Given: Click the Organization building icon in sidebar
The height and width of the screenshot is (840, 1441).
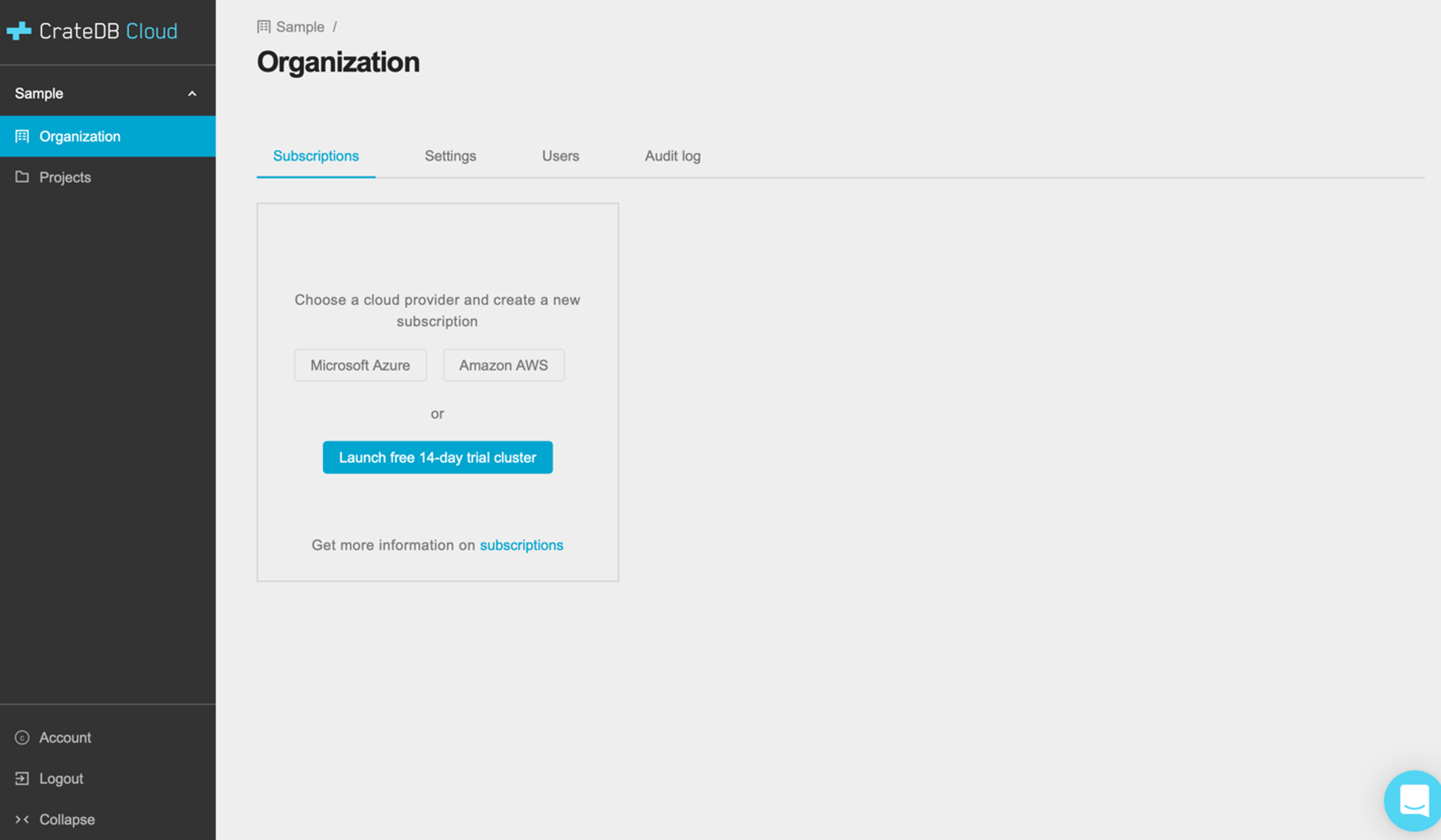Looking at the screenshot, I should [22, 137].
